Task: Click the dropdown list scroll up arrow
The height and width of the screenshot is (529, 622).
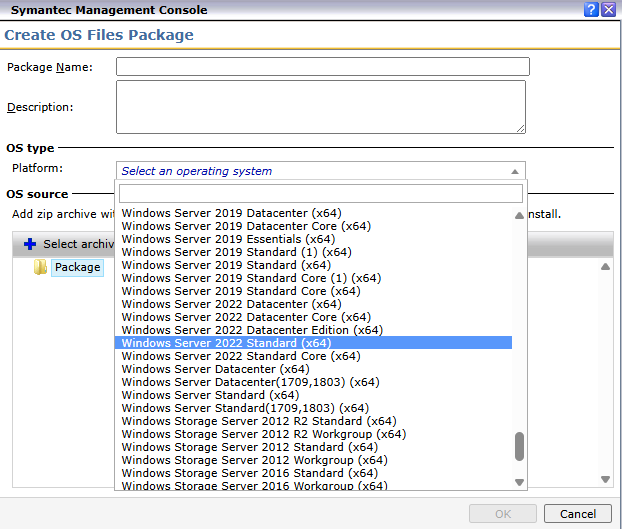Action: point(519,216)
